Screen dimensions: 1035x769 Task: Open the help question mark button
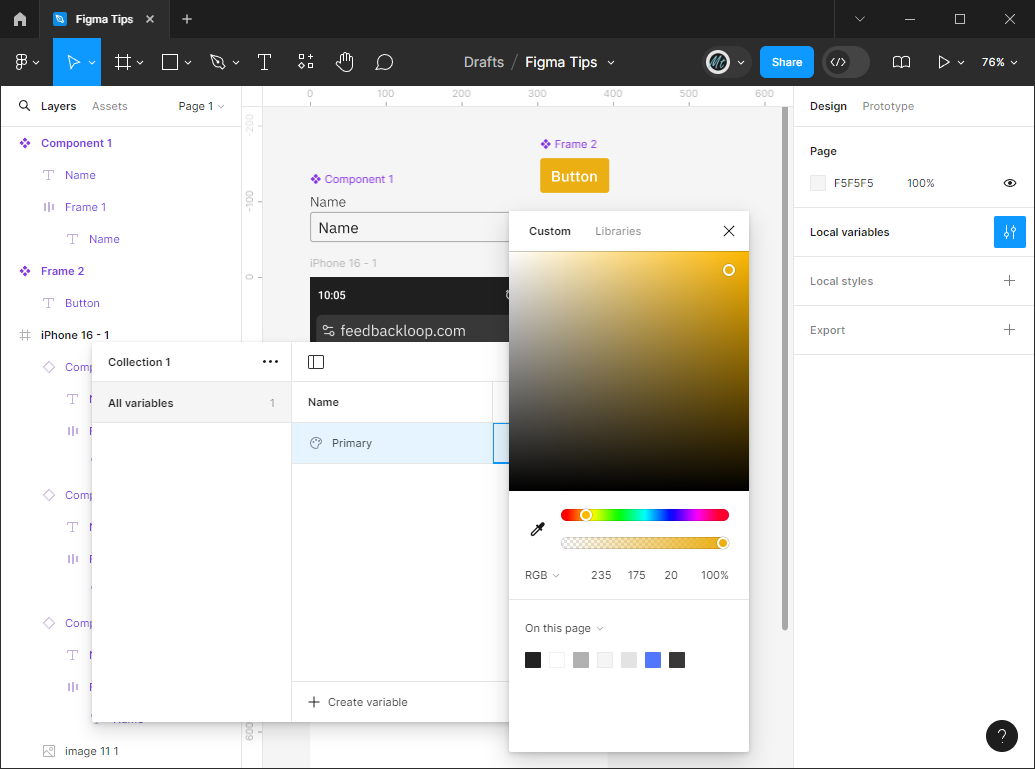coord(1001,736)
